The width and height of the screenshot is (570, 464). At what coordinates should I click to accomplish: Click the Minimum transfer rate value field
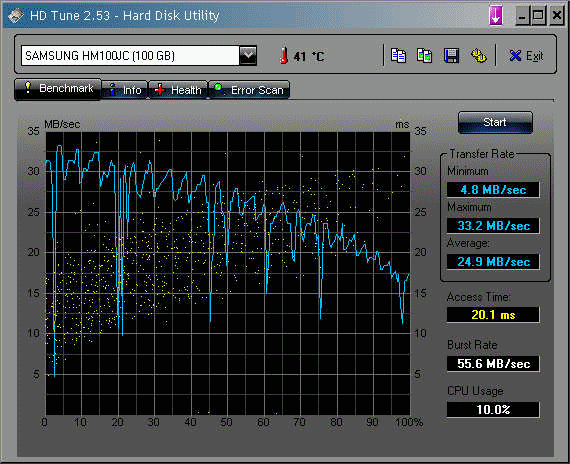tap(493, 189)
